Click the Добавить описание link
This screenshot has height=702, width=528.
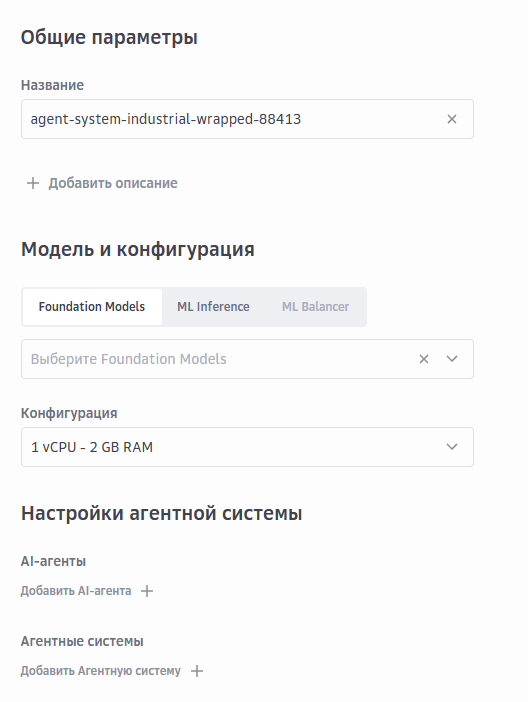113,183
